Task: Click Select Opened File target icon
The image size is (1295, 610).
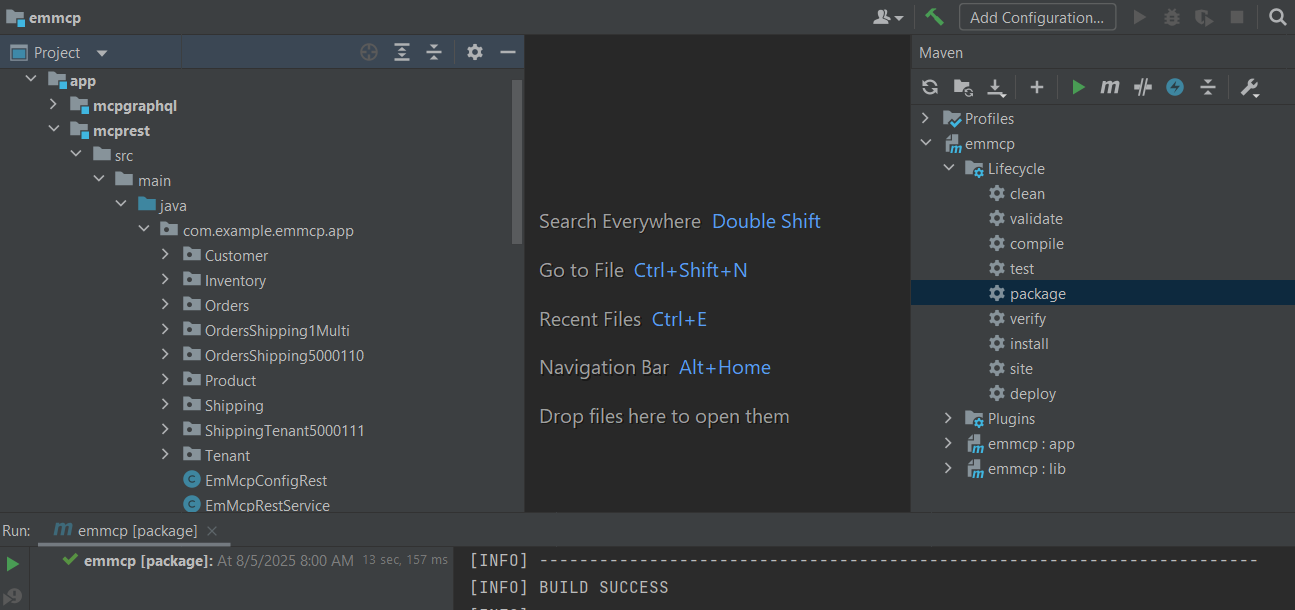Action: (369, 52)
